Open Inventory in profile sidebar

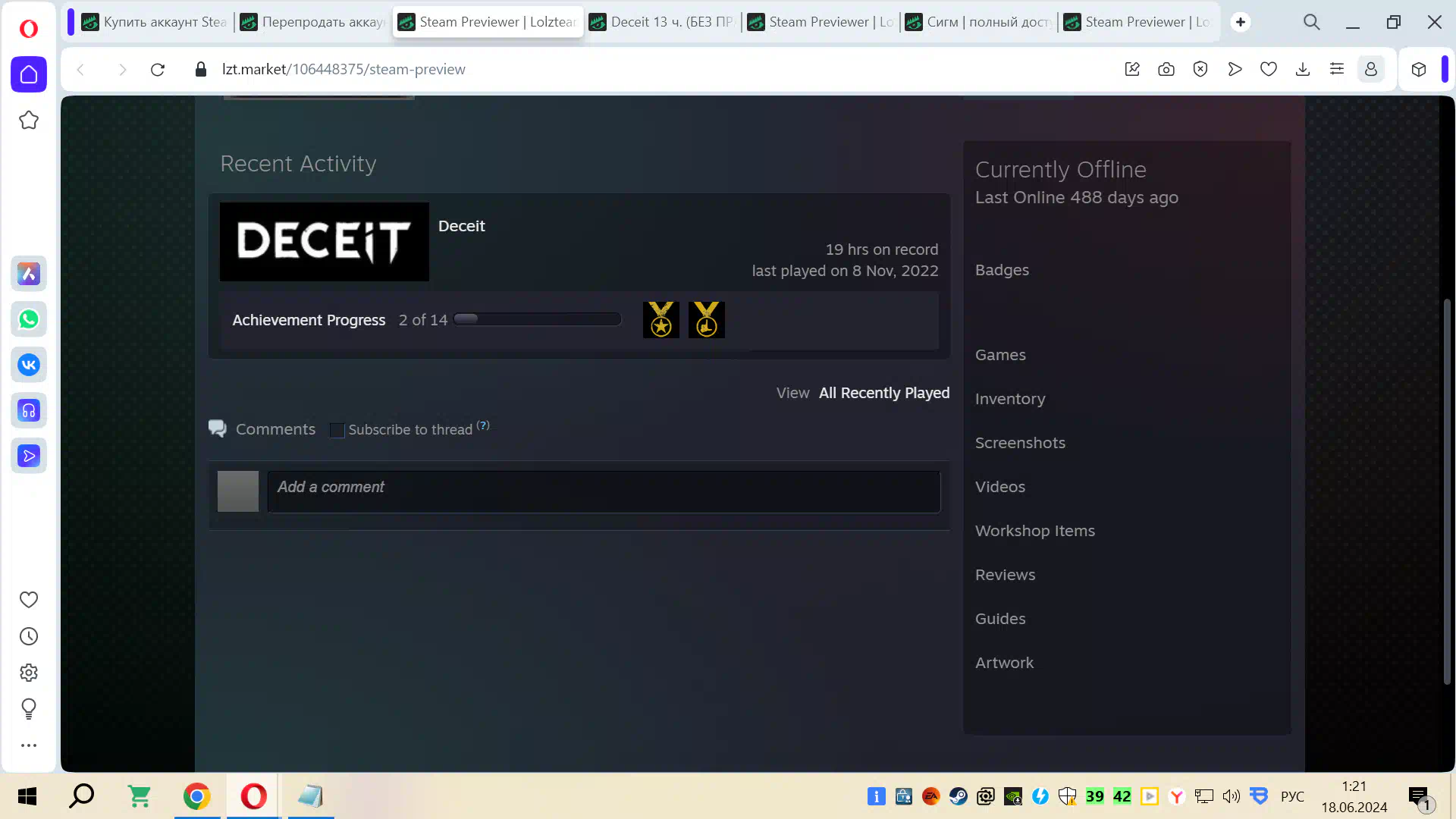(x=1010, y=399)
